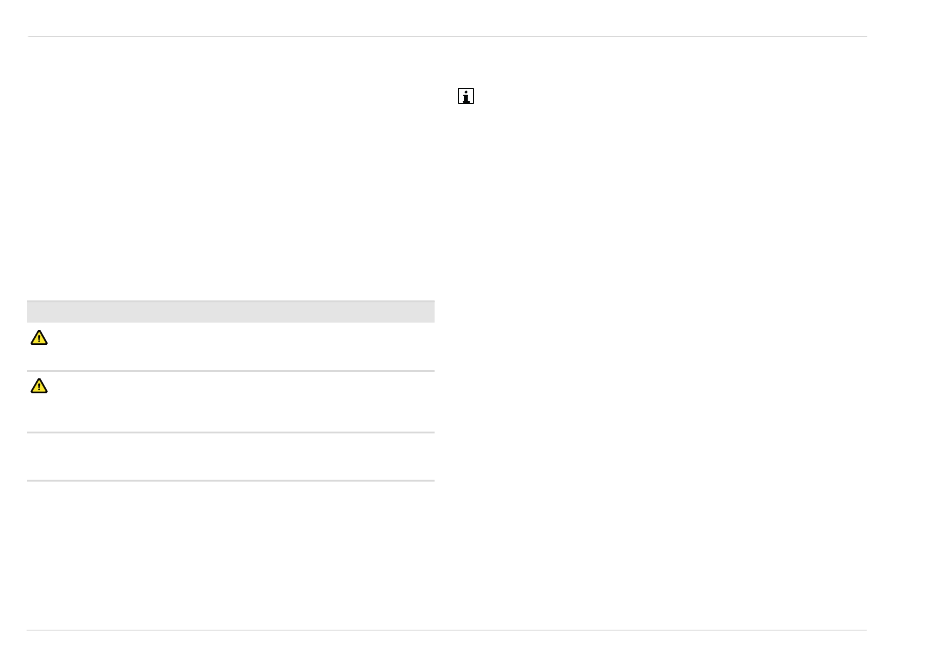Click the divider line under the lower warning row

click(230, 432)
